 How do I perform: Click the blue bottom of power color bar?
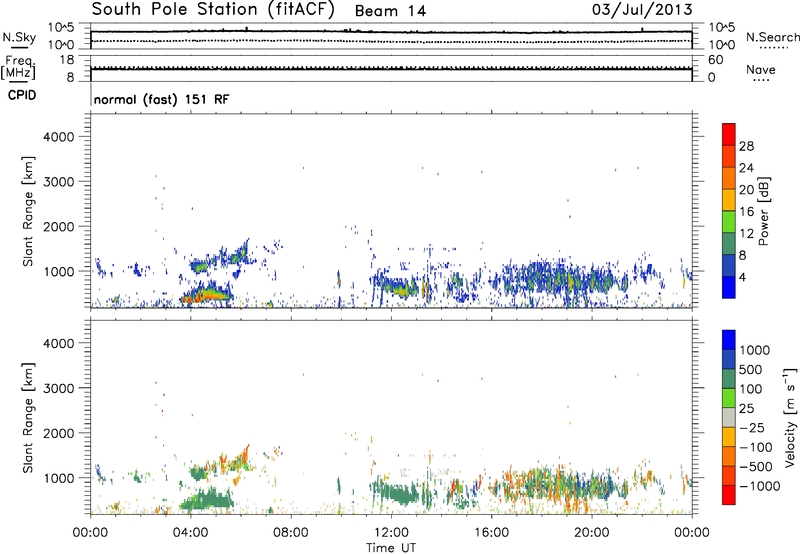729,287
